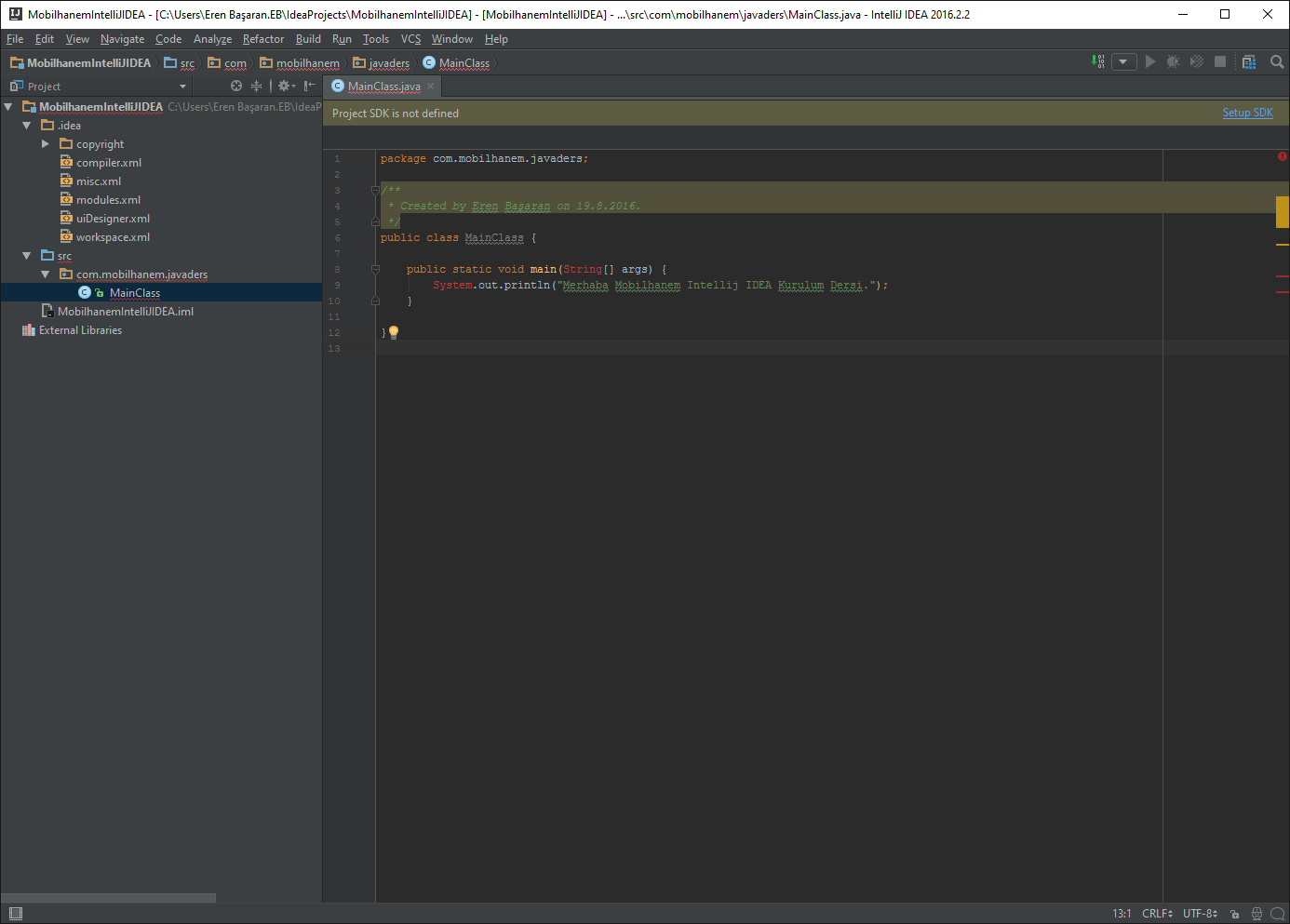This screenshot has width=1290, height=924.
Task: Toggle write-protection with the lock icon
Action: pyautogui.click(x=1234, y=914)
